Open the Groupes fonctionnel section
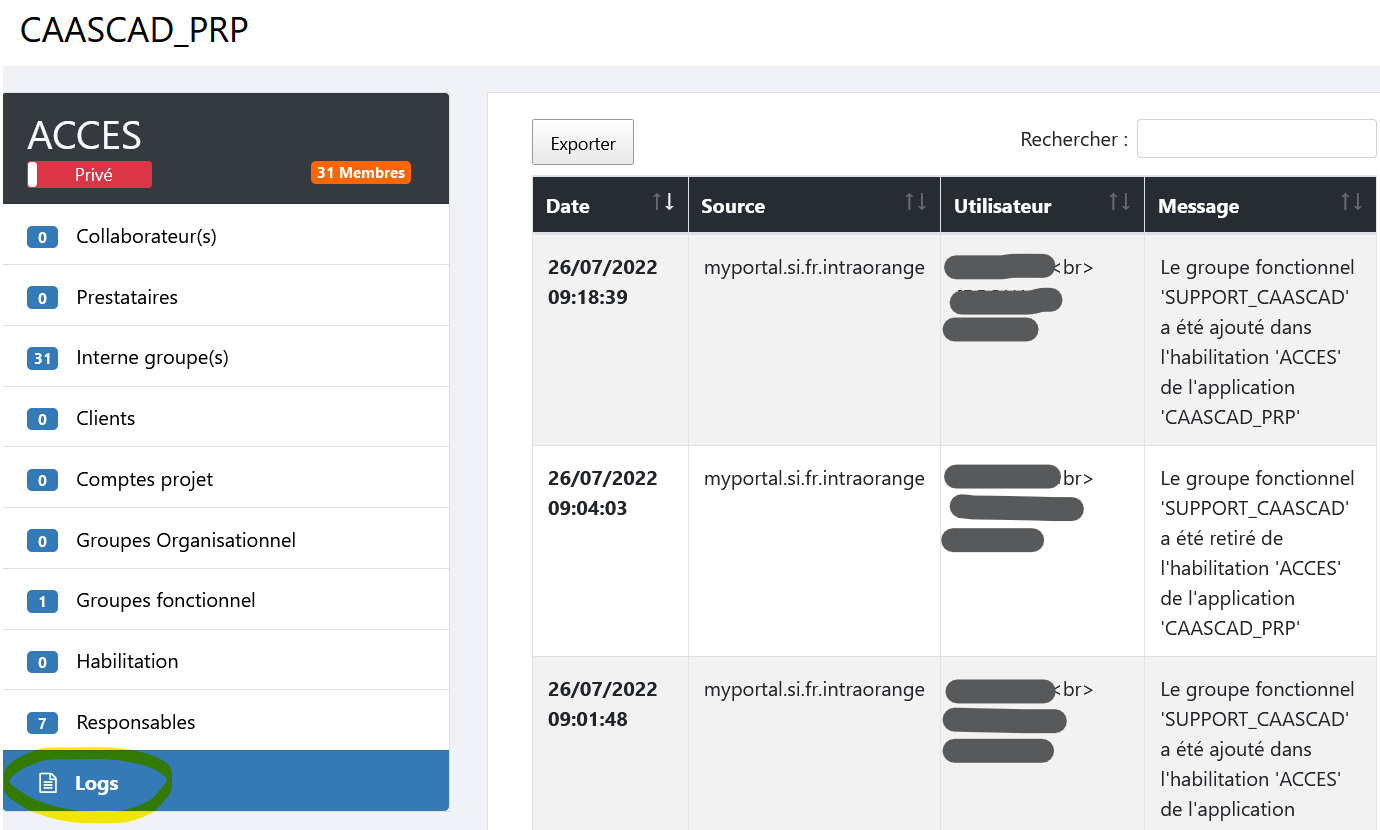1380x830 pixels. pyautogui.click(x=226, y=600)
